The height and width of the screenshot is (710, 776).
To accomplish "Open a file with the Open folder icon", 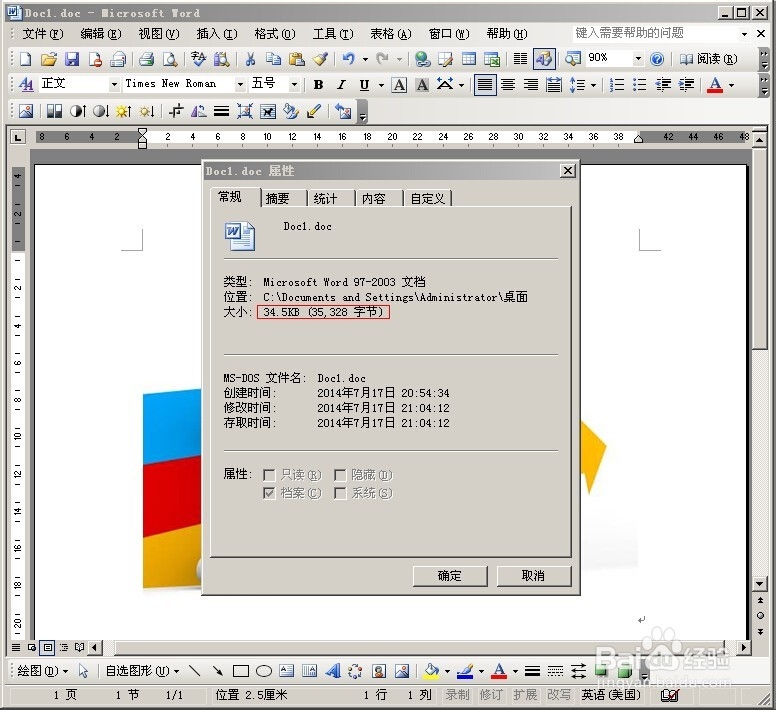I will 48,59.
